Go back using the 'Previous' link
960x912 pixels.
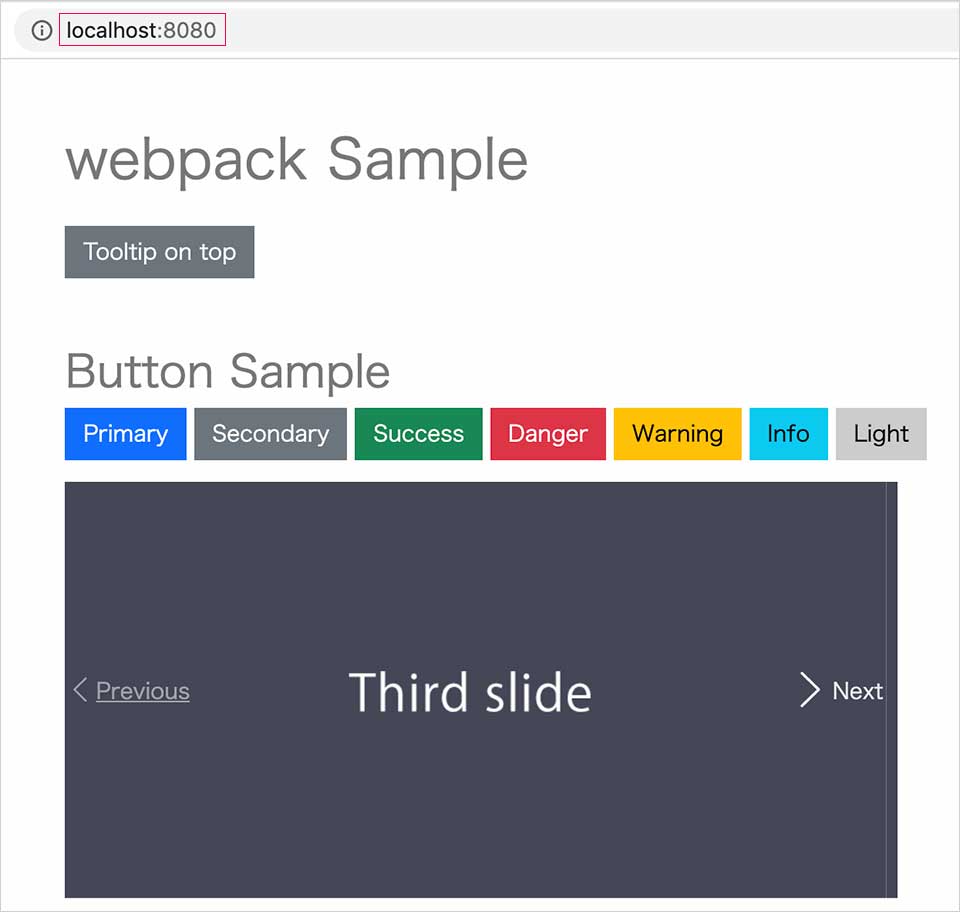pyautogui.click(x=143, y=691)
